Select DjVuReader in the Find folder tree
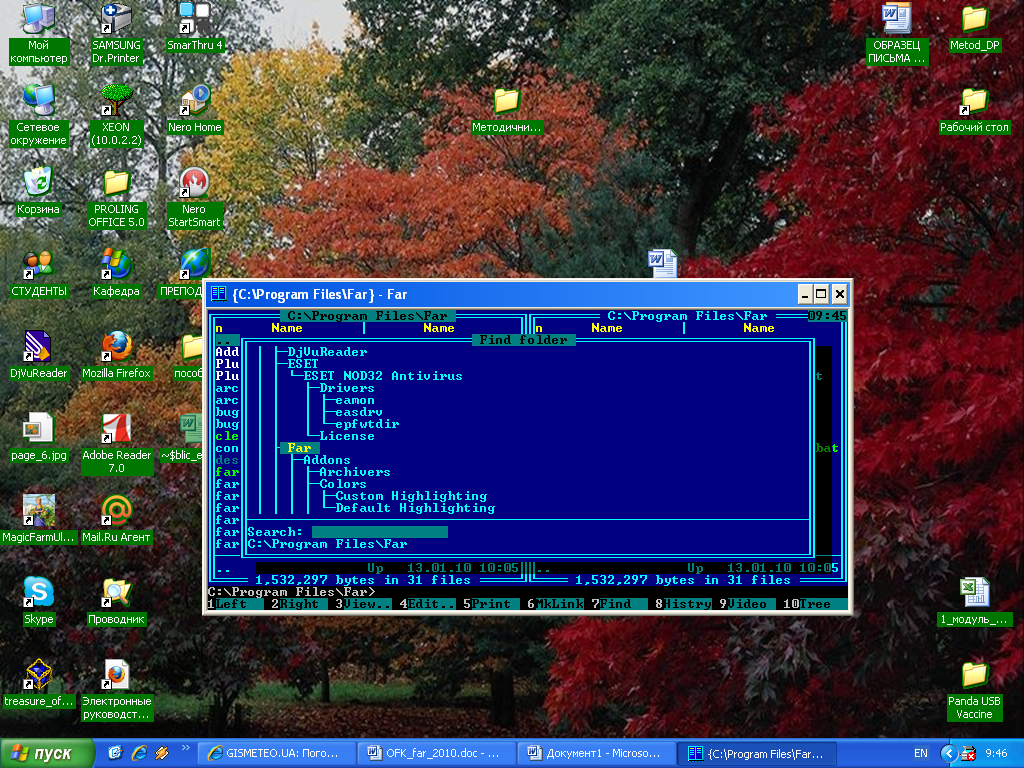The image size is (1024, 768). tap(327, 352)
